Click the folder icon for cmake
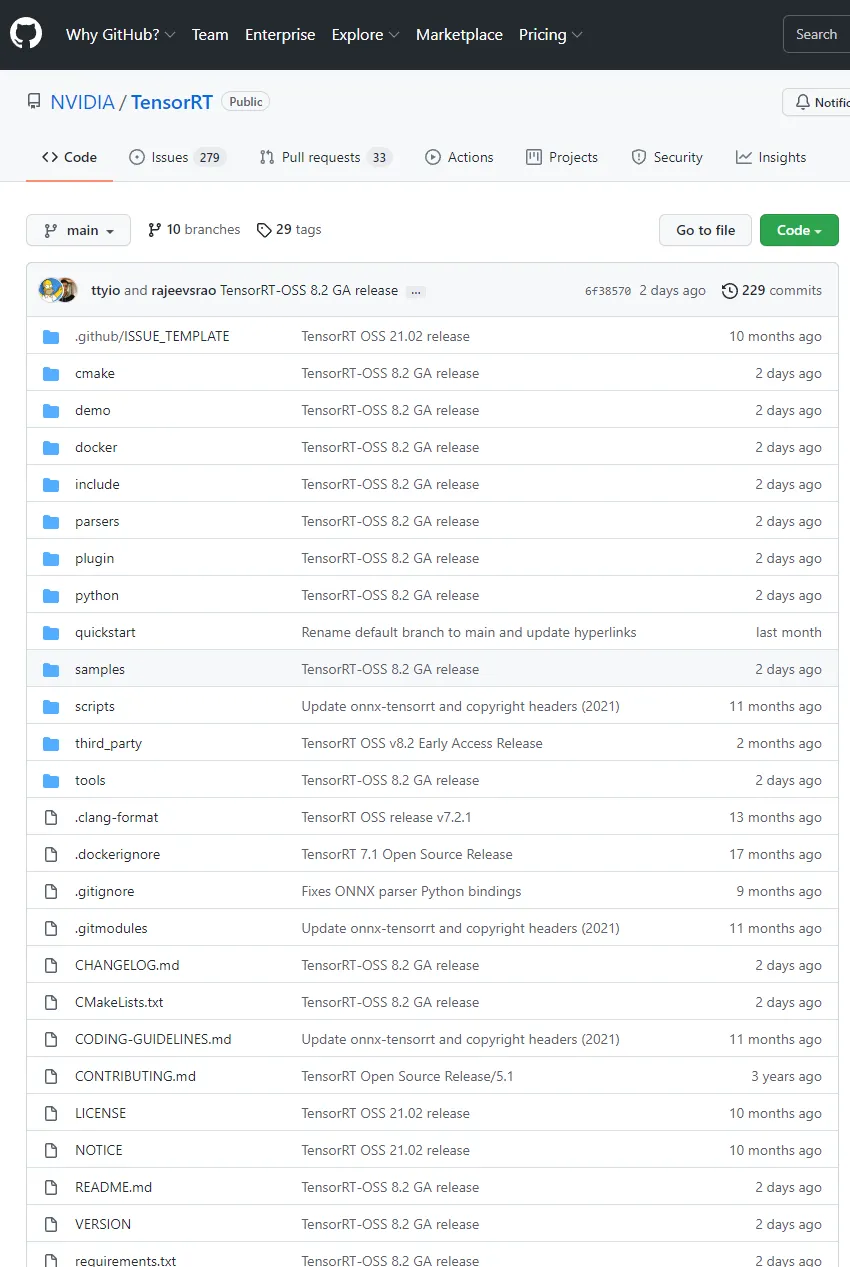850x1267 pixels. coord(51,373)
